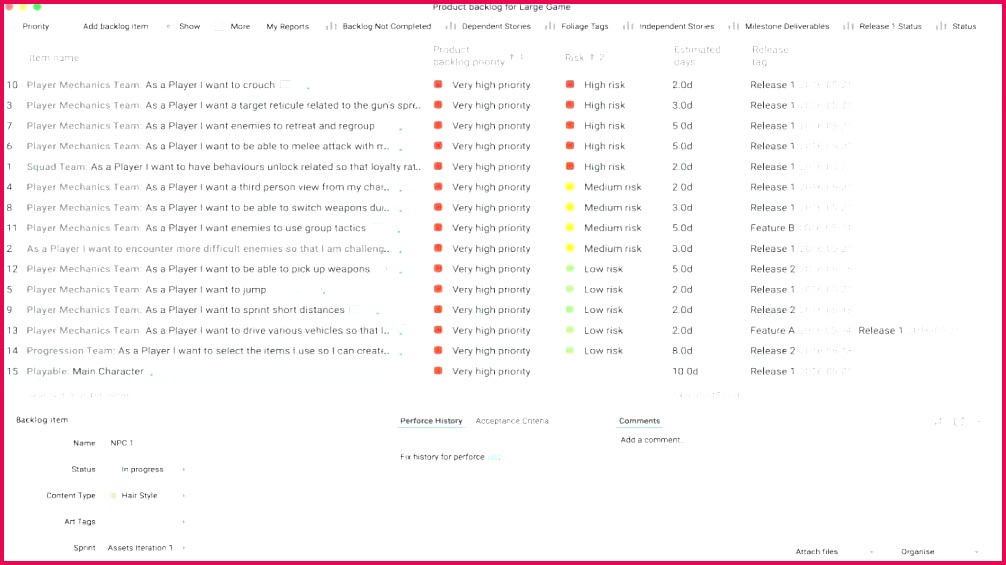This screenshot has height=565, width=1006.
Task: Click the 8.0d estimated days value
Action: [683, 351]
